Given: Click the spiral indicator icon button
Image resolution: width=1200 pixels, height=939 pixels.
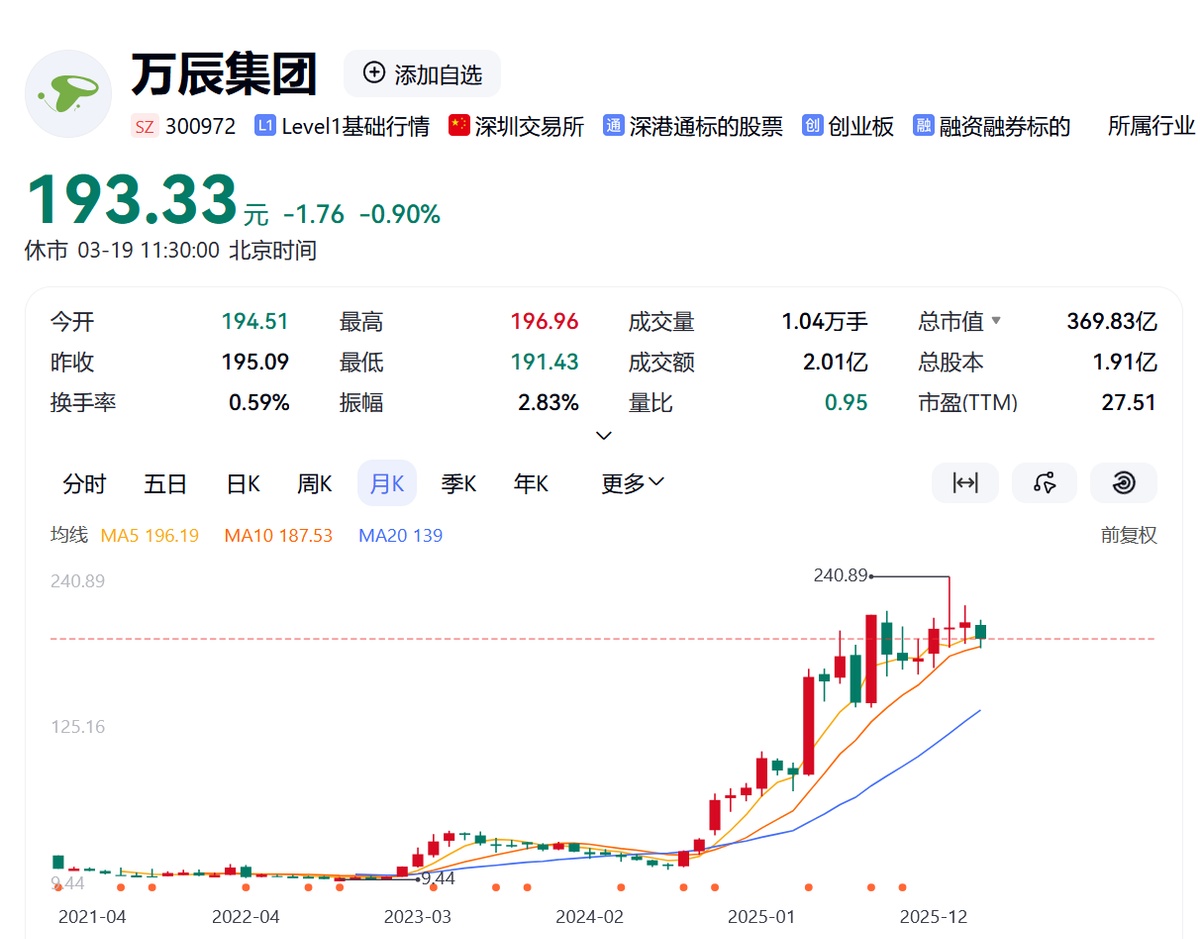Looking at the screenshot, I should point(1123,483).
